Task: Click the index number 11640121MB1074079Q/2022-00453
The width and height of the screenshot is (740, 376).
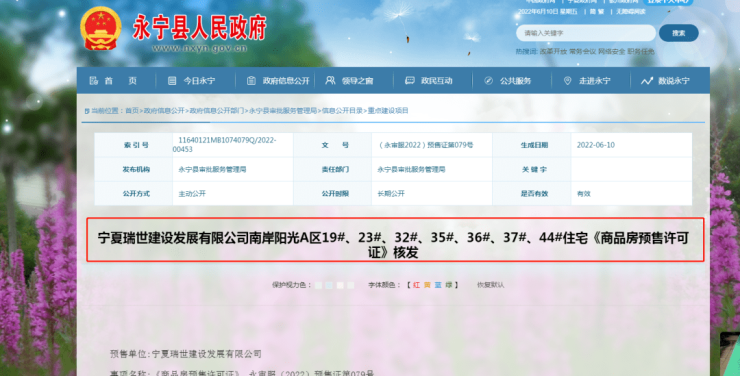Action: click(225, 145)
